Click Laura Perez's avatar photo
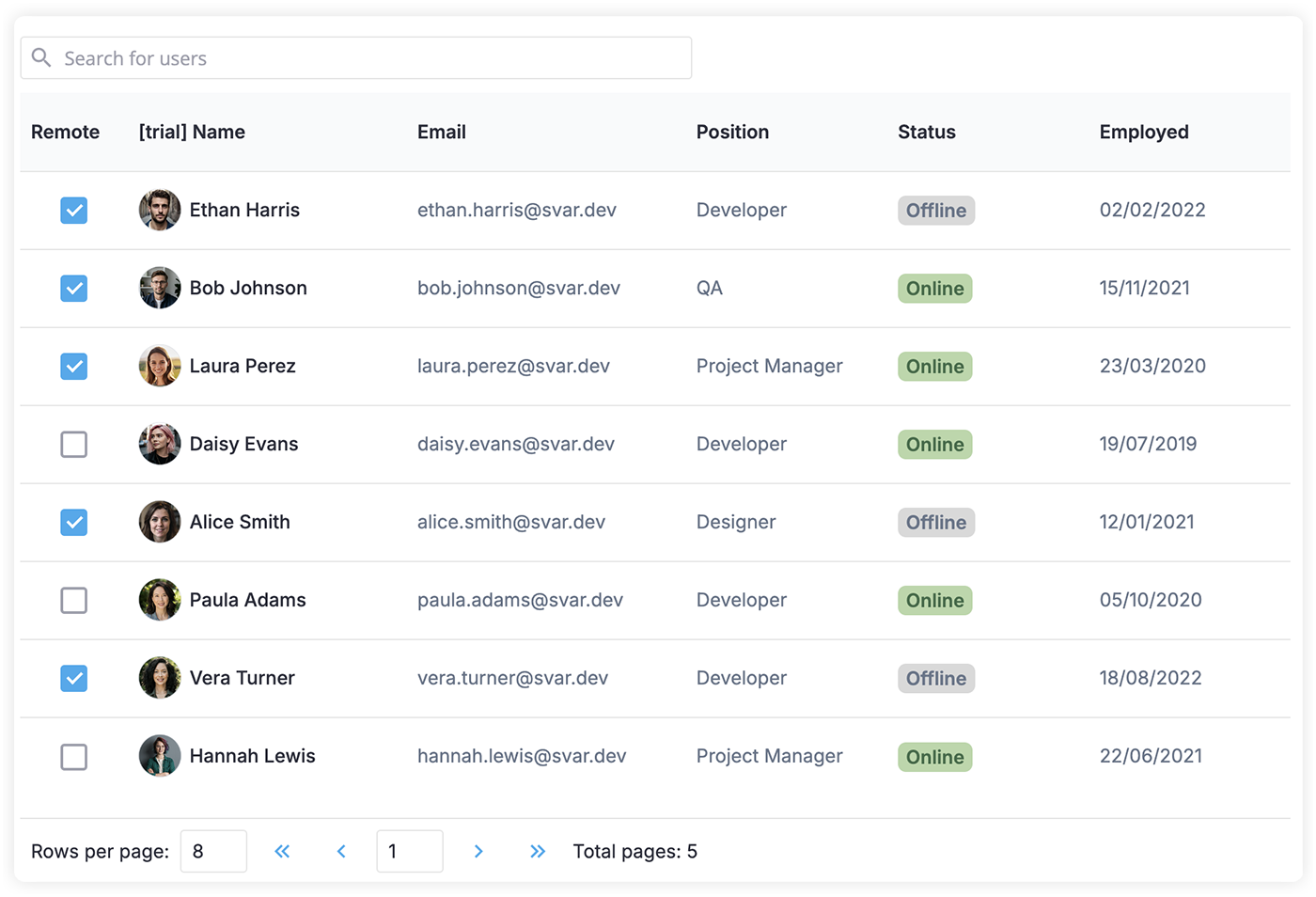Image resolution: width=1316 pixels, height=897 pixels. 160,366
